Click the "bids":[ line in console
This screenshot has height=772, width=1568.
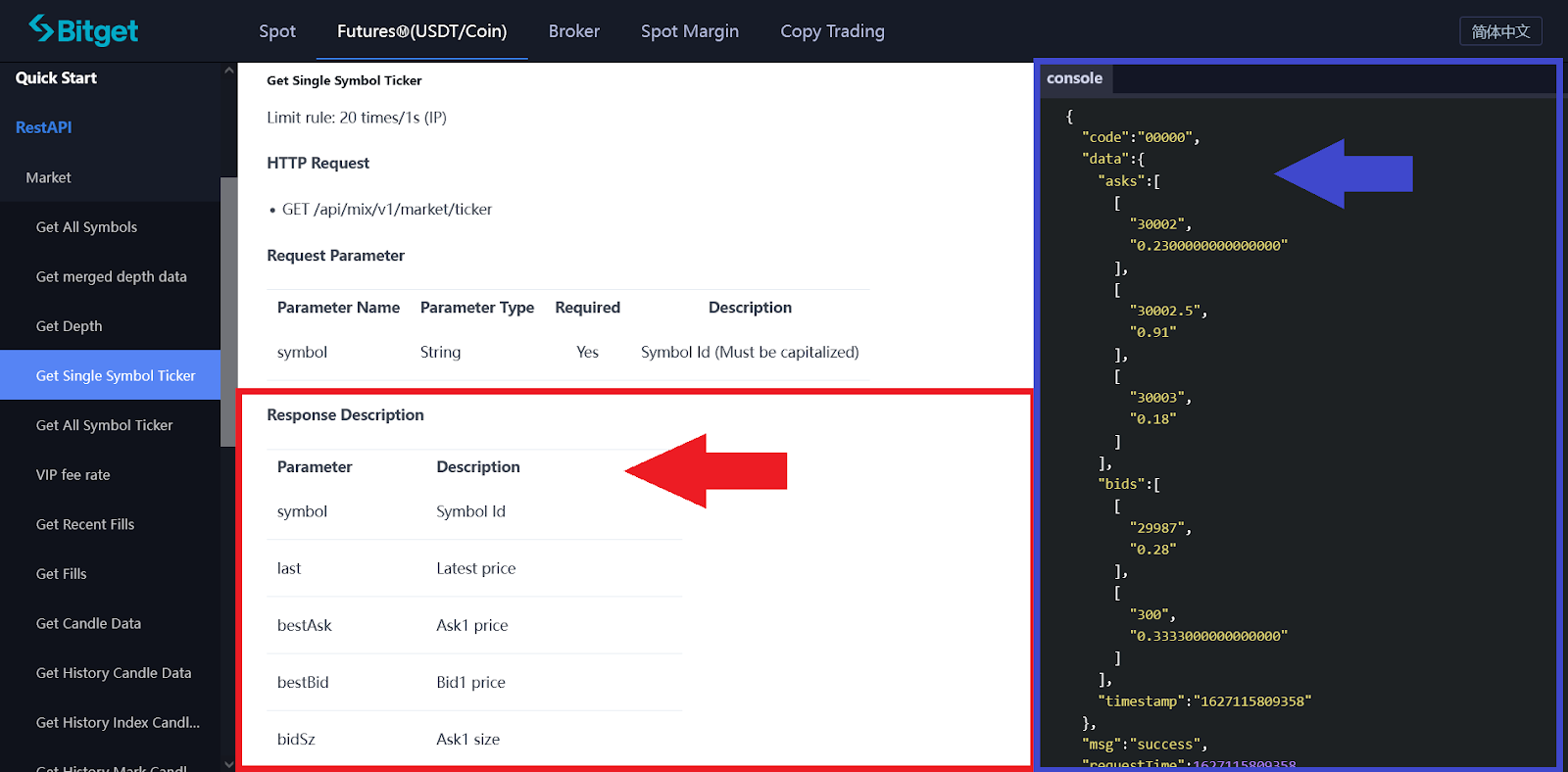click(x=1129, y=484)
